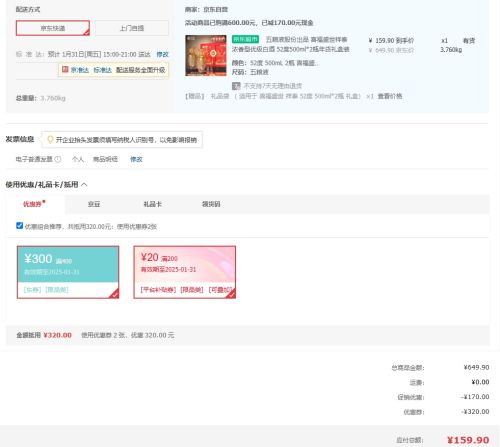
Task: Click the green 京东超市 tag
Action: click(245, 39)
